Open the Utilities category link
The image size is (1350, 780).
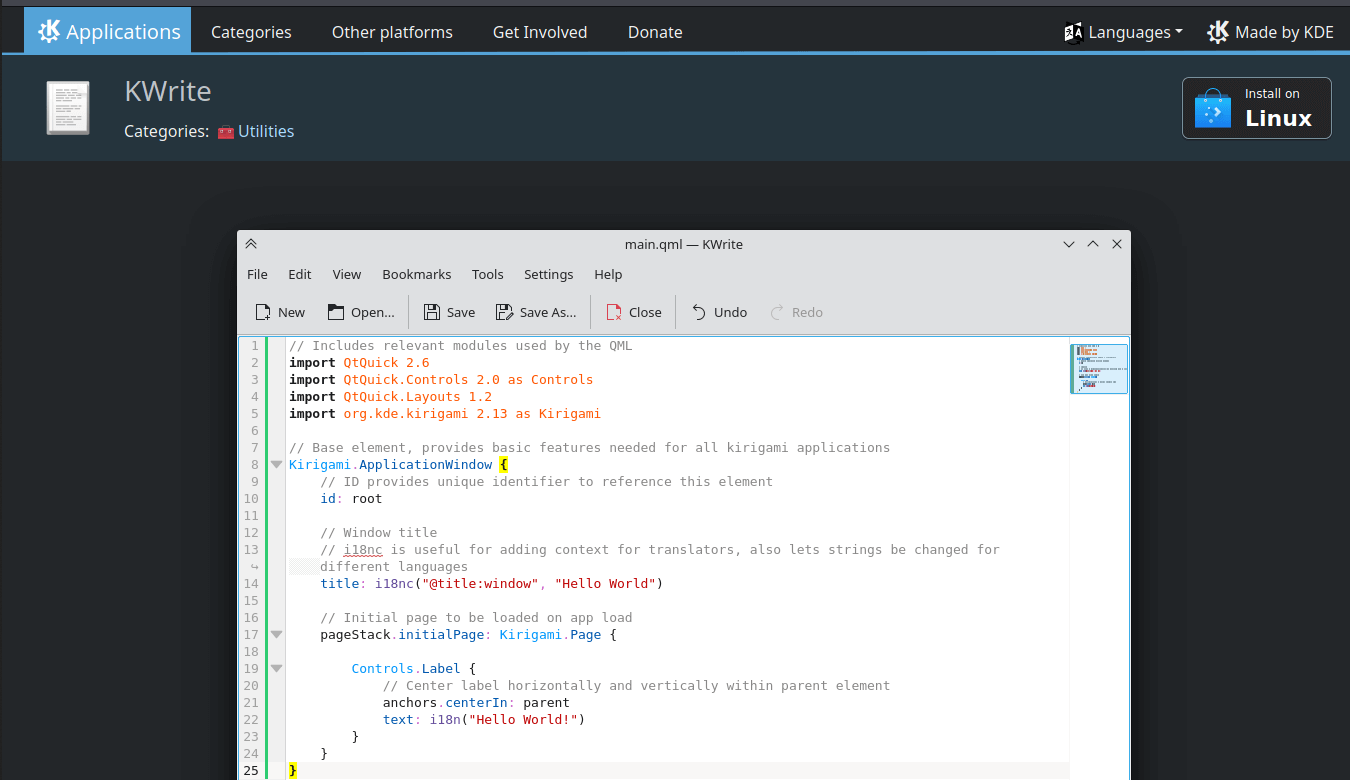tap(266, 131)
